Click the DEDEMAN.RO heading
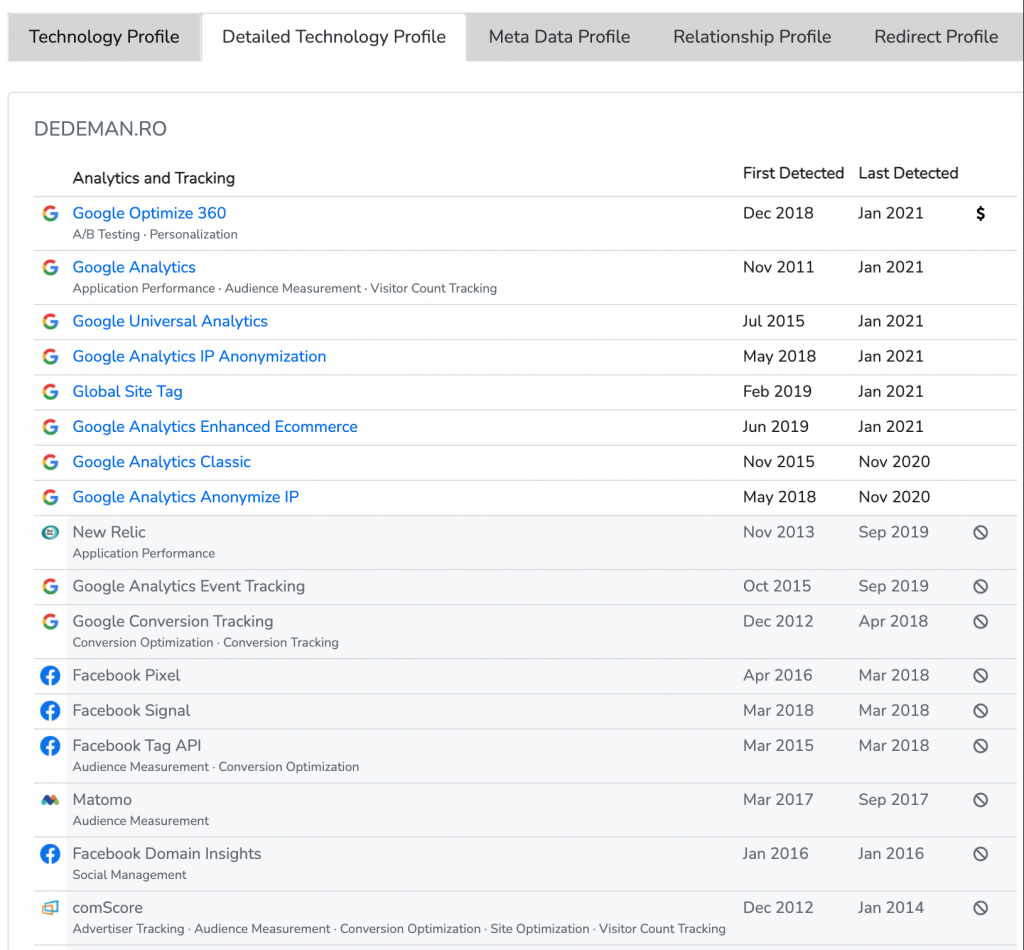Screen dimensions: 1024x950 click(x=100, y=129)
